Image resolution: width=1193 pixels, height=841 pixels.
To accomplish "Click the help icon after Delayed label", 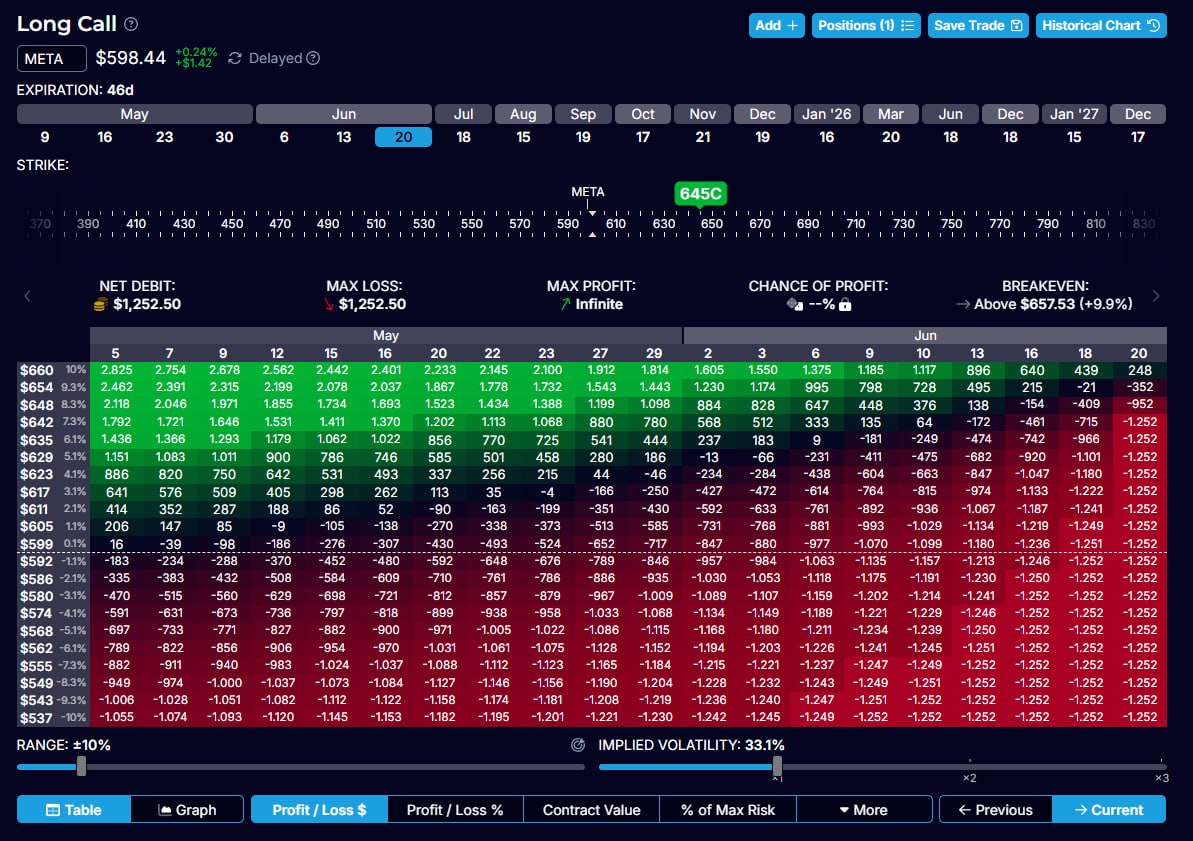I will click(x=313, y=59).
